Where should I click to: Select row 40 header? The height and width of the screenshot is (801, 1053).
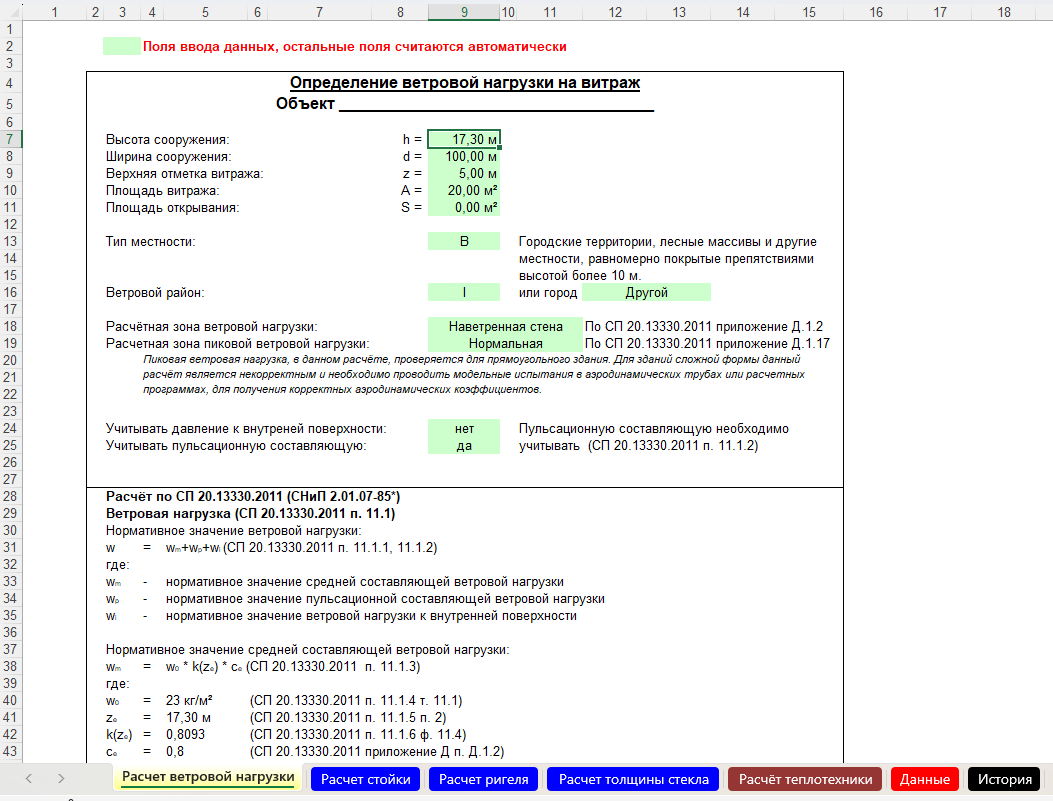[10, 700]
